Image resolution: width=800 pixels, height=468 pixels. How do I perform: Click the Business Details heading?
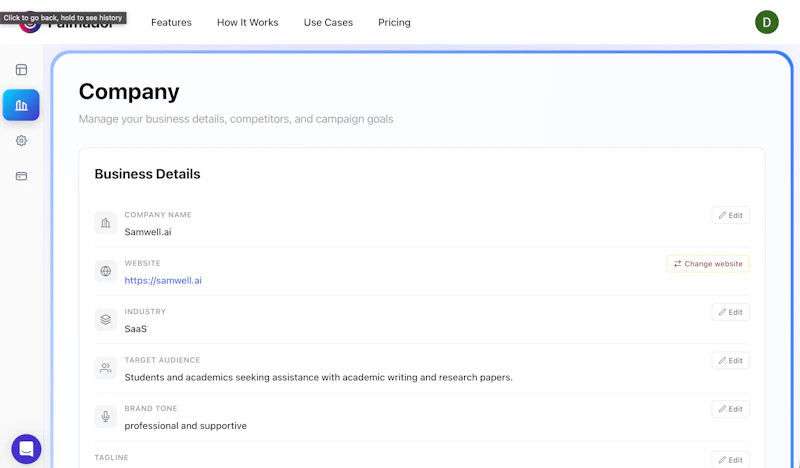pyautogui.click(x=147, y=174)
